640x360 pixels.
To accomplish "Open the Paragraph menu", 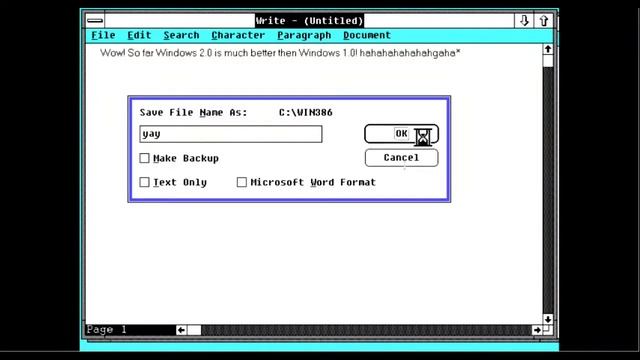I will click(304, 35).
